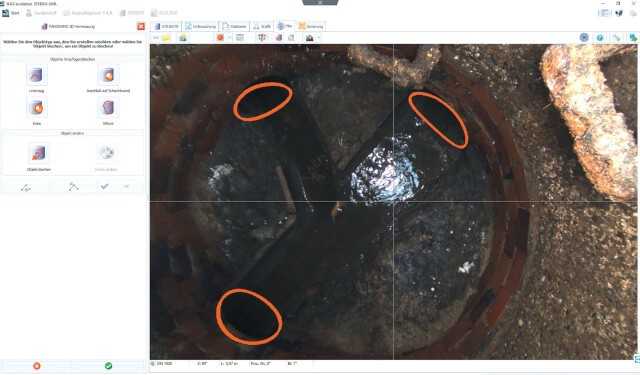Click the dark checkmark in the panel's bottom row

pyautogui.click(x=104, y=186)
